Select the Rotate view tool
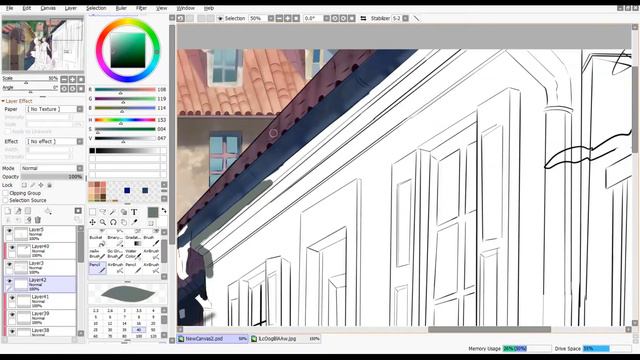Screen dimensions: 640x360 point(113,222)
